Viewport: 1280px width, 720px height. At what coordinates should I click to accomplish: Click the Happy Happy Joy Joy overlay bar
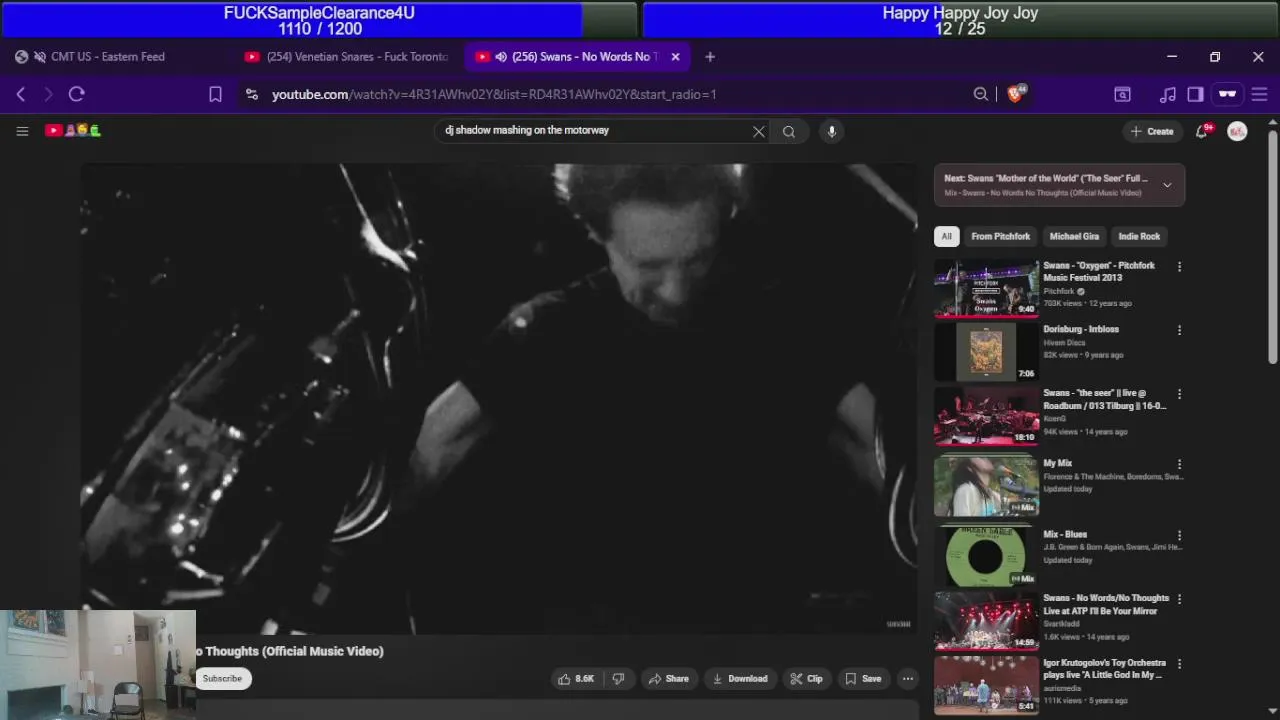(960, 20)
